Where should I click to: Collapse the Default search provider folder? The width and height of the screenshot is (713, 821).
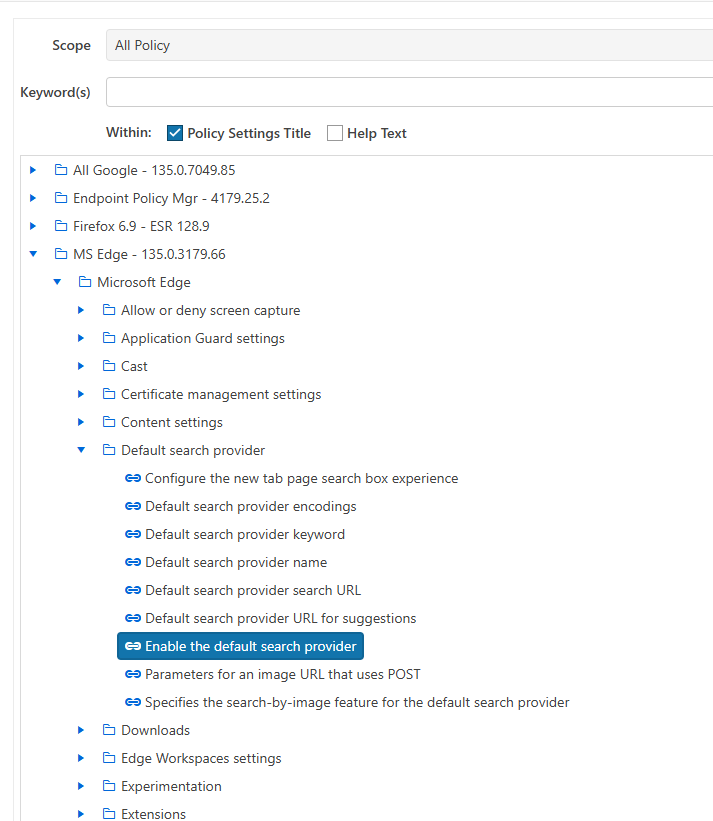coord(81,450)
